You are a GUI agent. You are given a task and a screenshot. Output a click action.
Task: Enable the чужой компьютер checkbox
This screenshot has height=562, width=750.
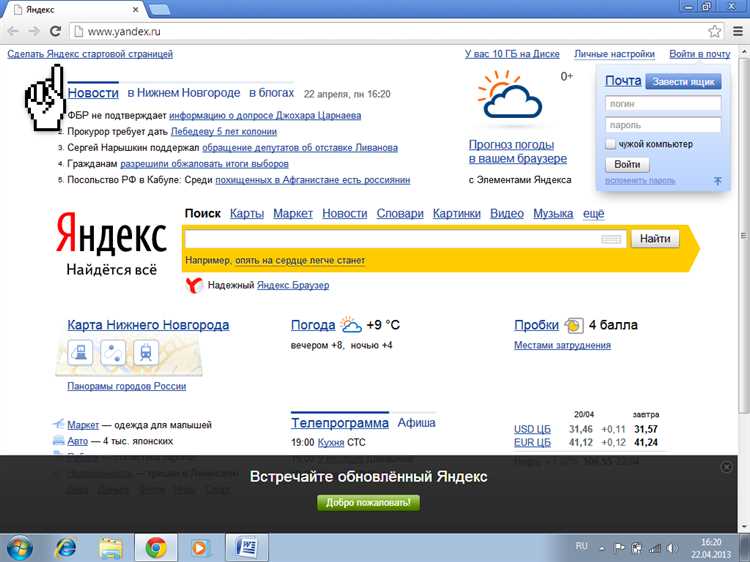(x=611, y=145)
